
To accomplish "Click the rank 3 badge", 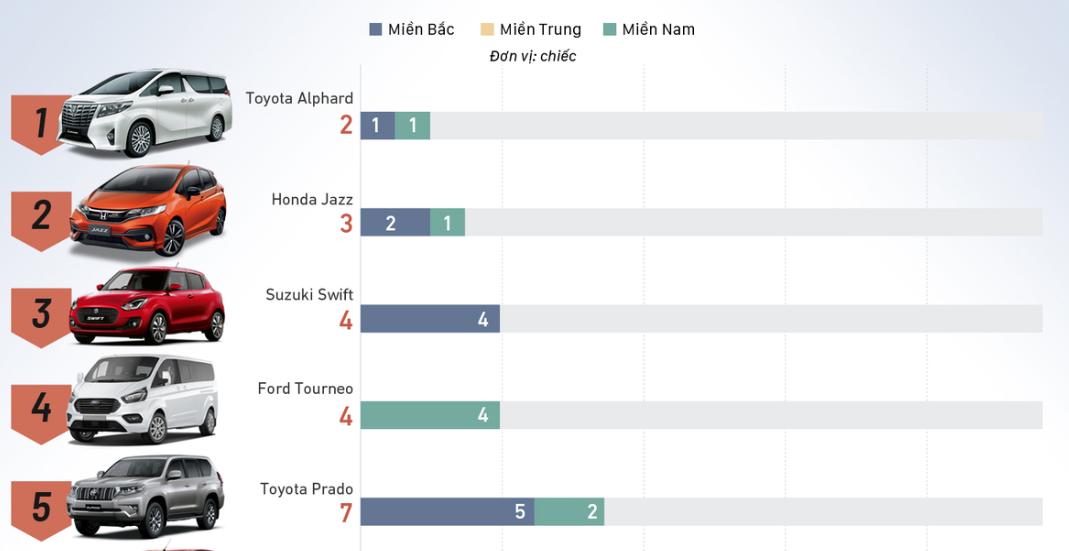I will 40,315.
